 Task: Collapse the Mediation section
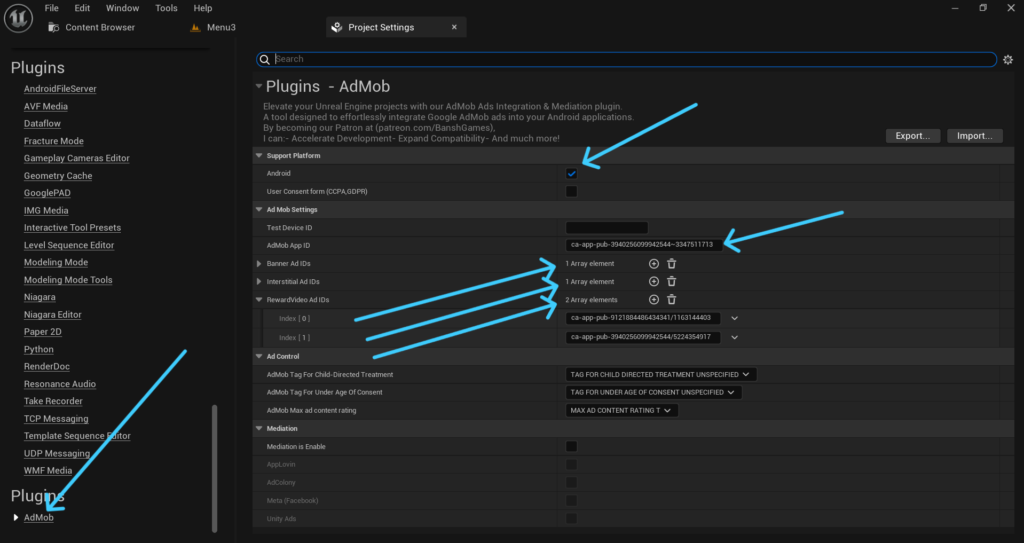click(259, 429)
